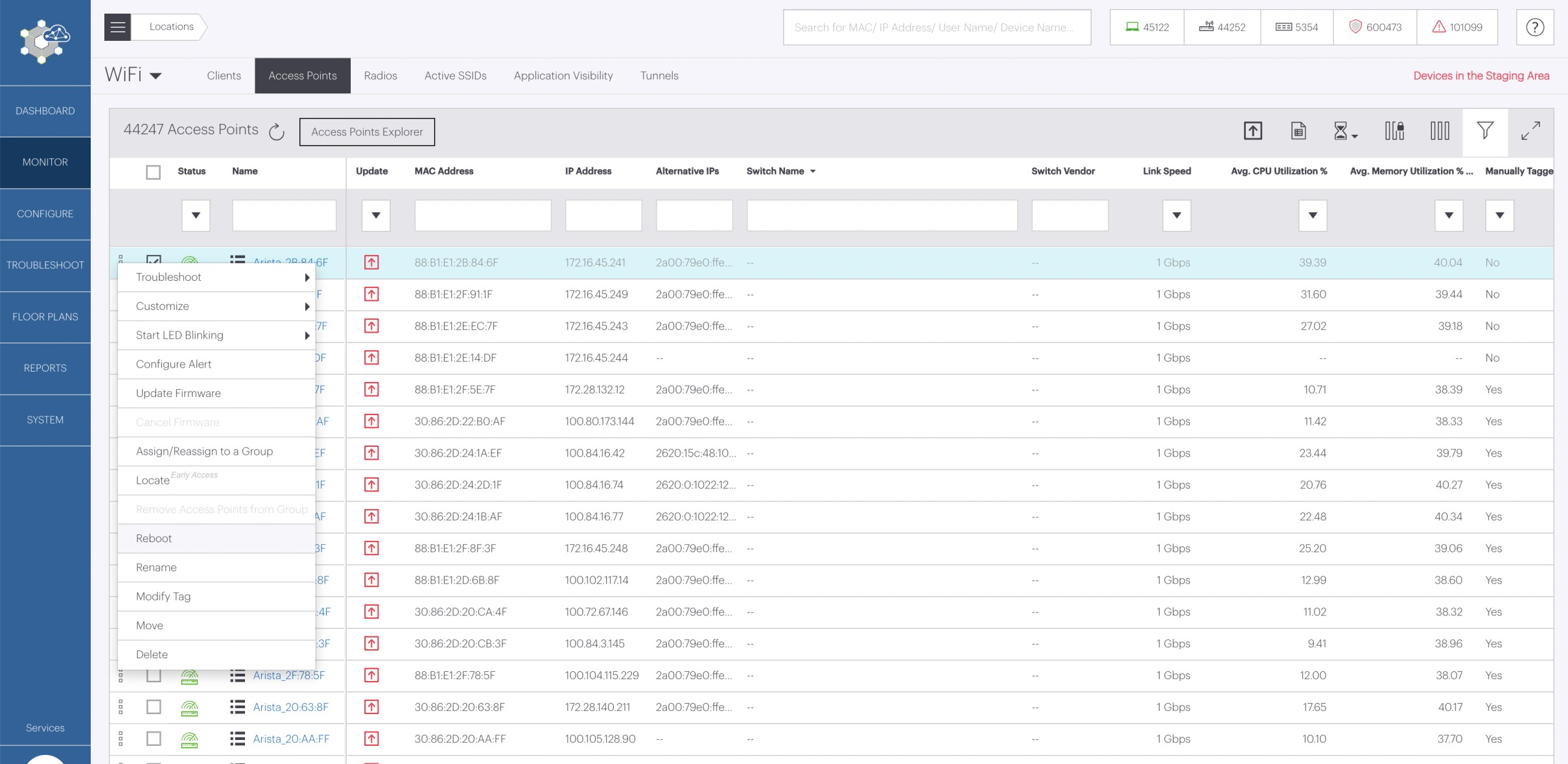Expand the WiFi dropdown arrow
The image size is (1568, 764).
156,76
